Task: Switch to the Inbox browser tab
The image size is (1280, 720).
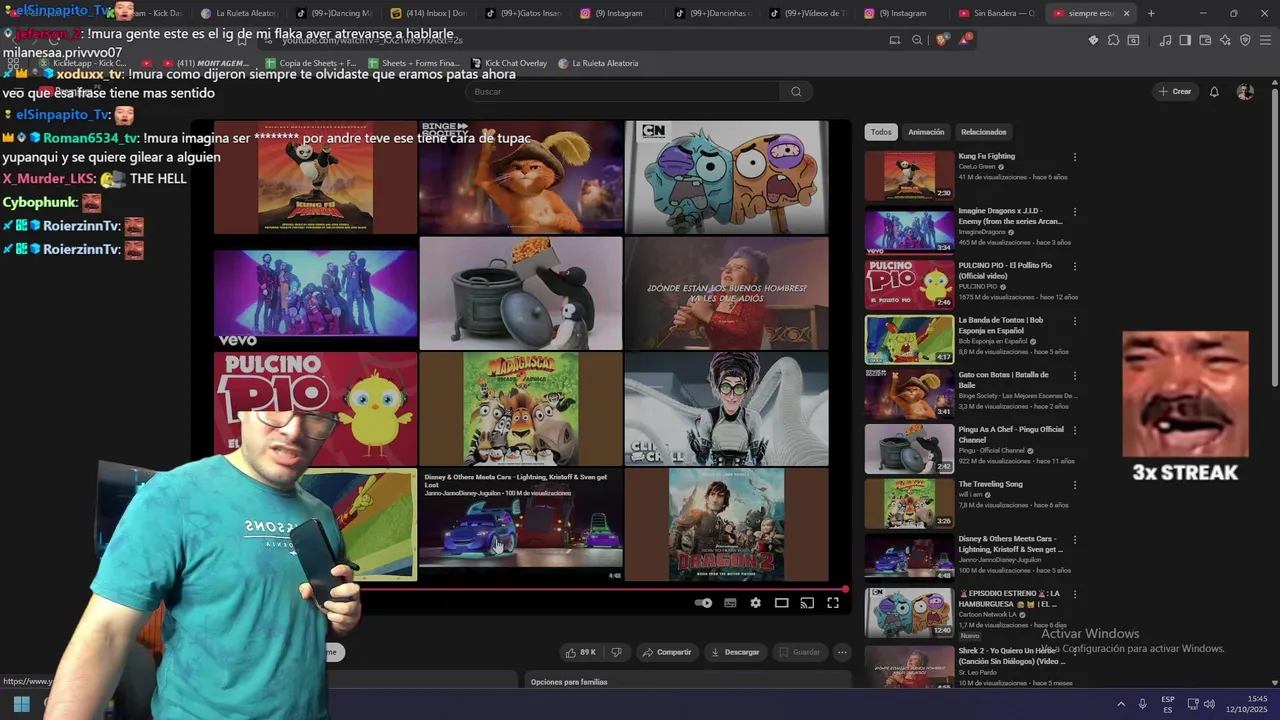Action: coord(428,13)
